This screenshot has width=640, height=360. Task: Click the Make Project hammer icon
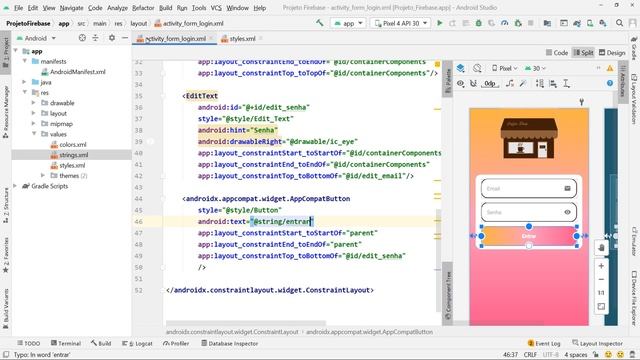click(320, 23)
